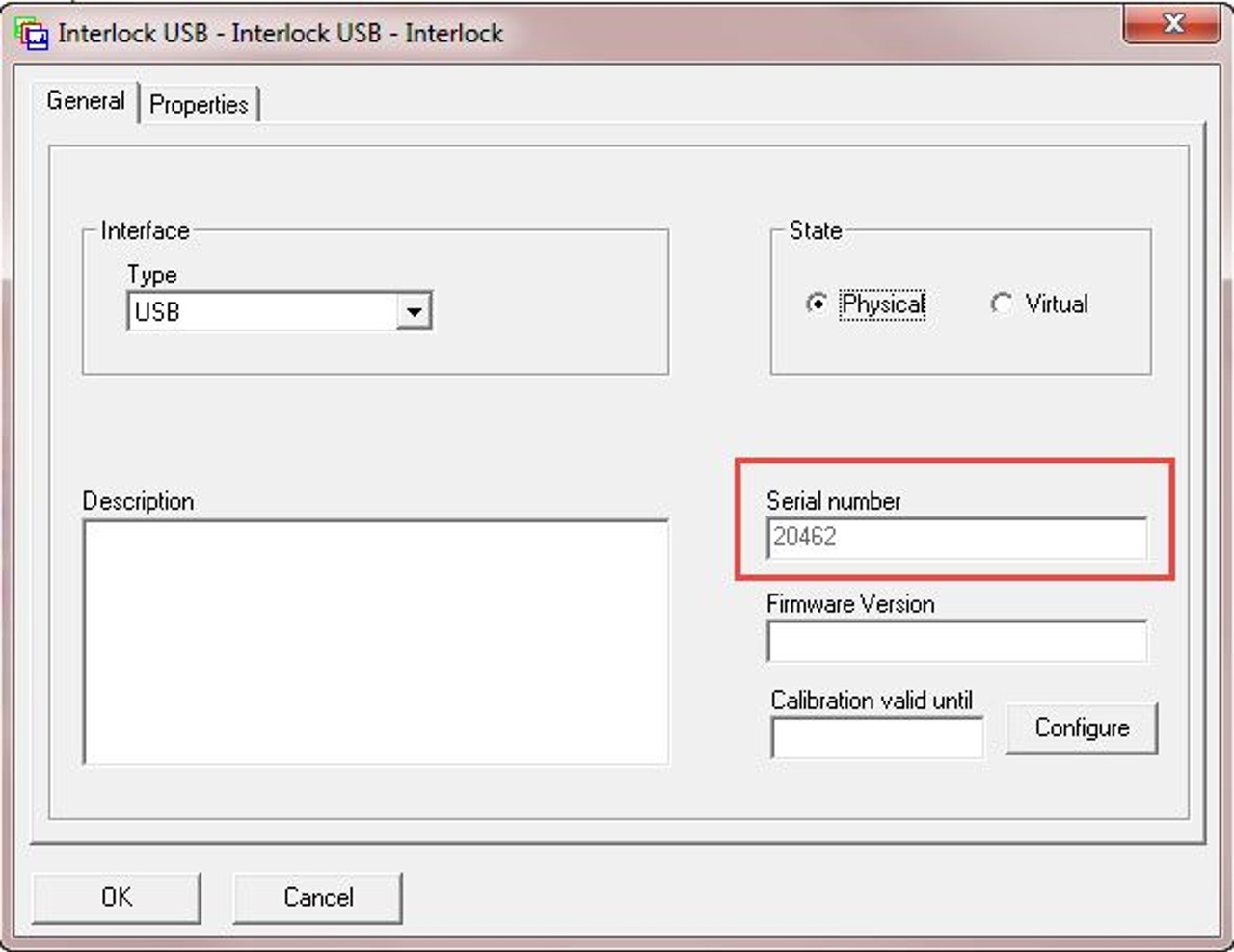
Task: Click the Interlock USB window title icon
Action: pos(31,34)
